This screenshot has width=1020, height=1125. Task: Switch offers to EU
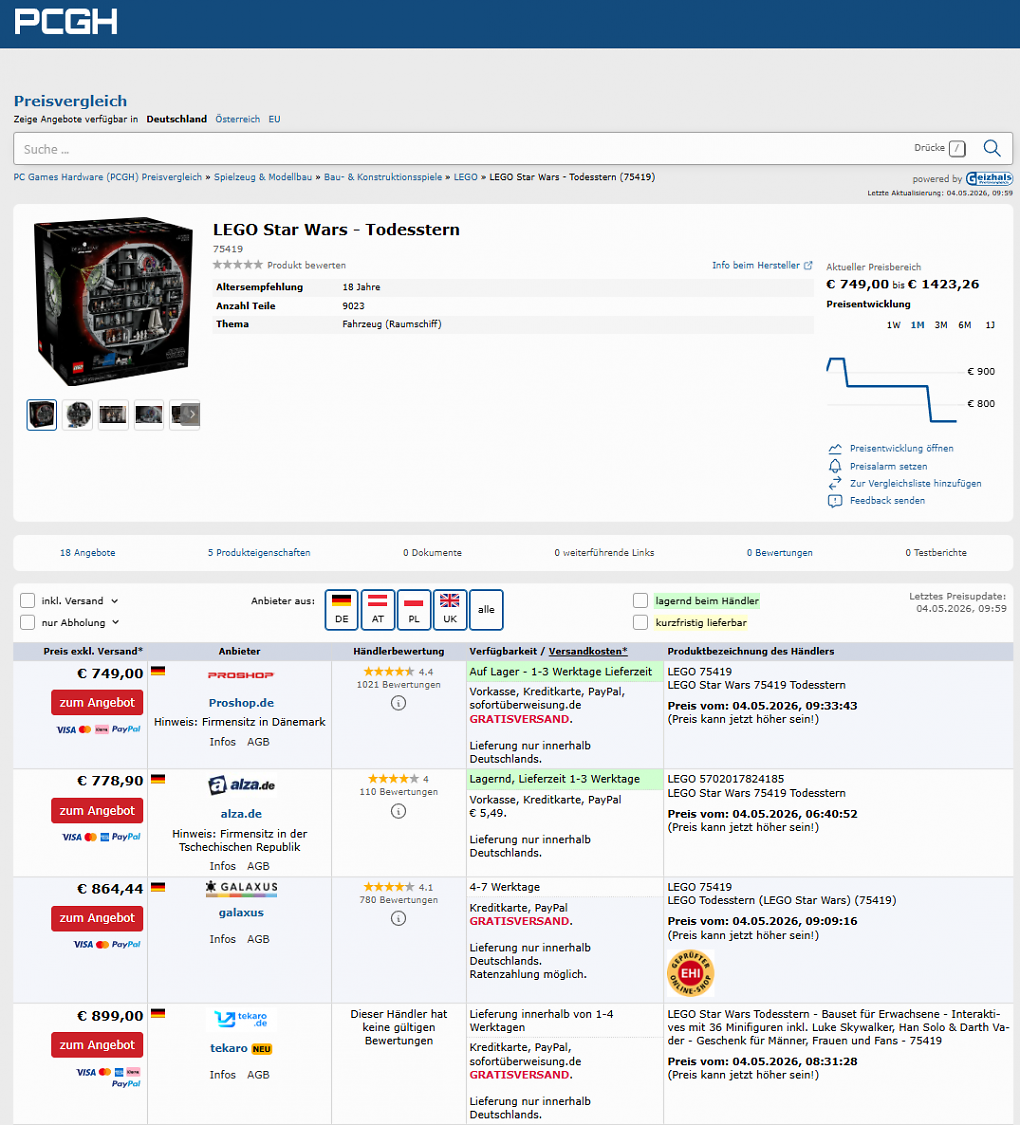274,119
